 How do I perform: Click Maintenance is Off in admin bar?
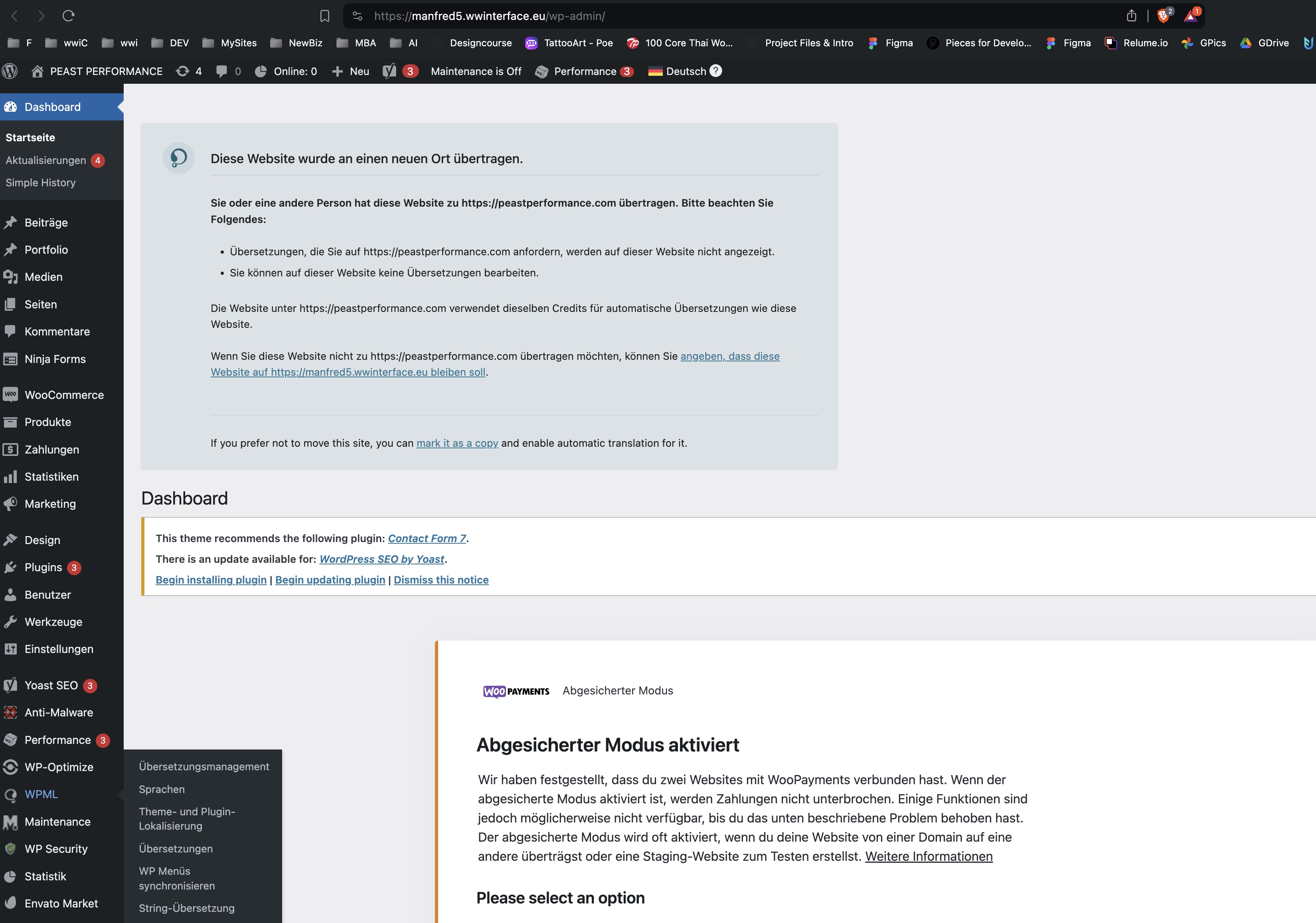click(x=476, y=71)
